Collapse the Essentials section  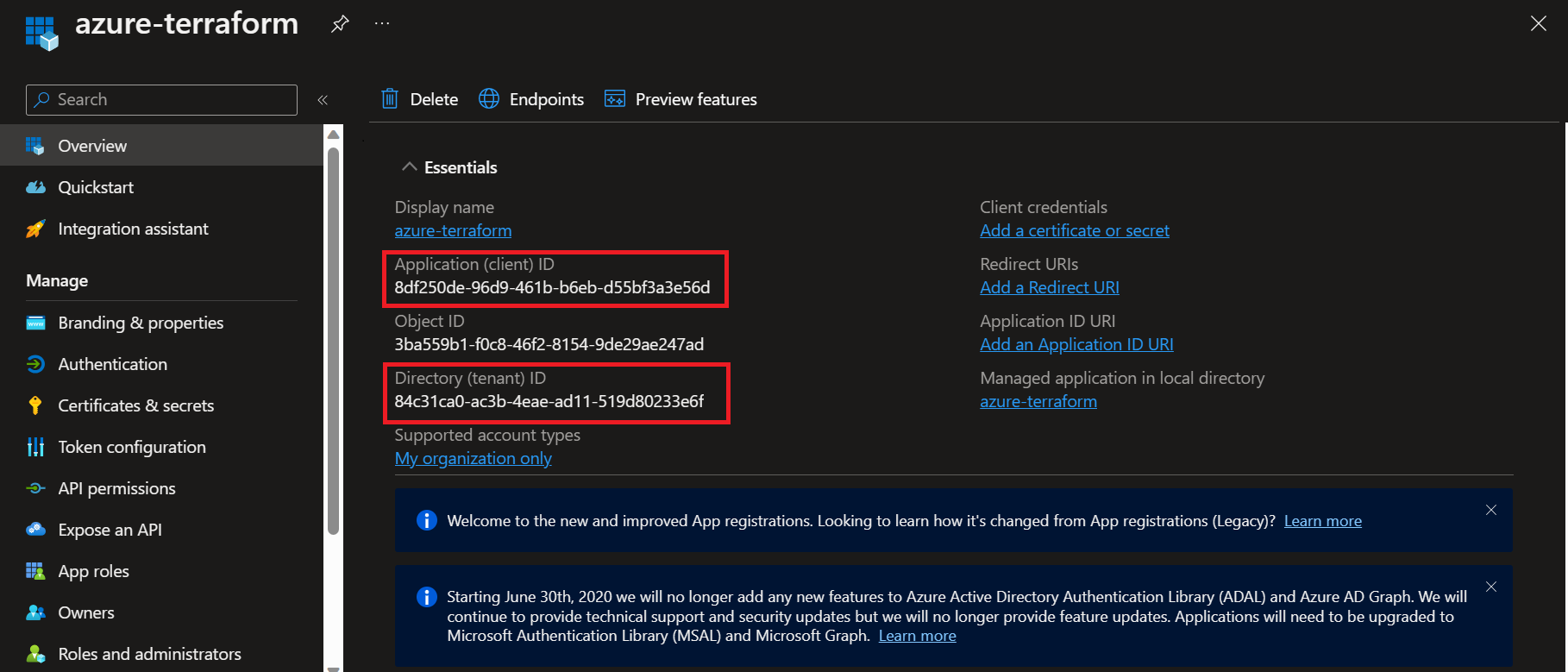(x=410, y=167)
